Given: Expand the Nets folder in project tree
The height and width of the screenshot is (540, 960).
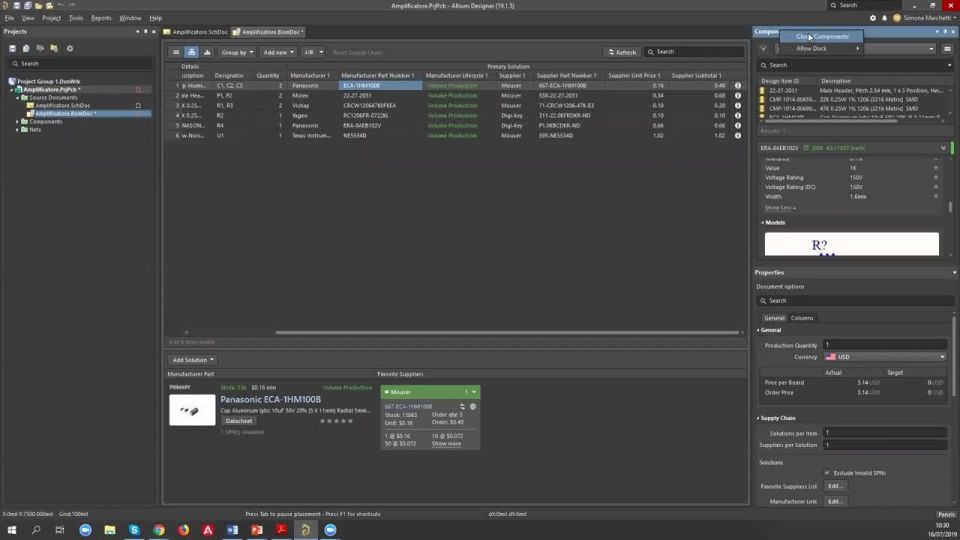Looking at the screenshot, I should [17, 130].
